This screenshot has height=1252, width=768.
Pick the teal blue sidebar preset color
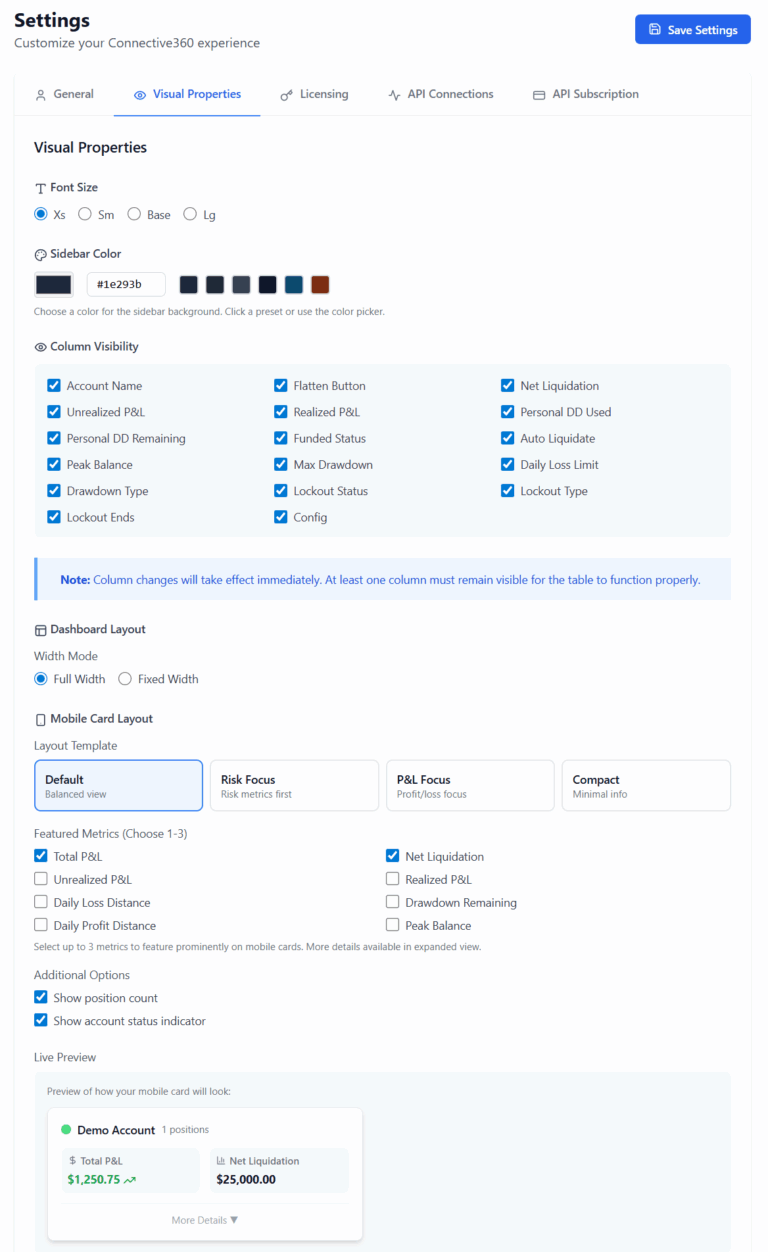294,285
